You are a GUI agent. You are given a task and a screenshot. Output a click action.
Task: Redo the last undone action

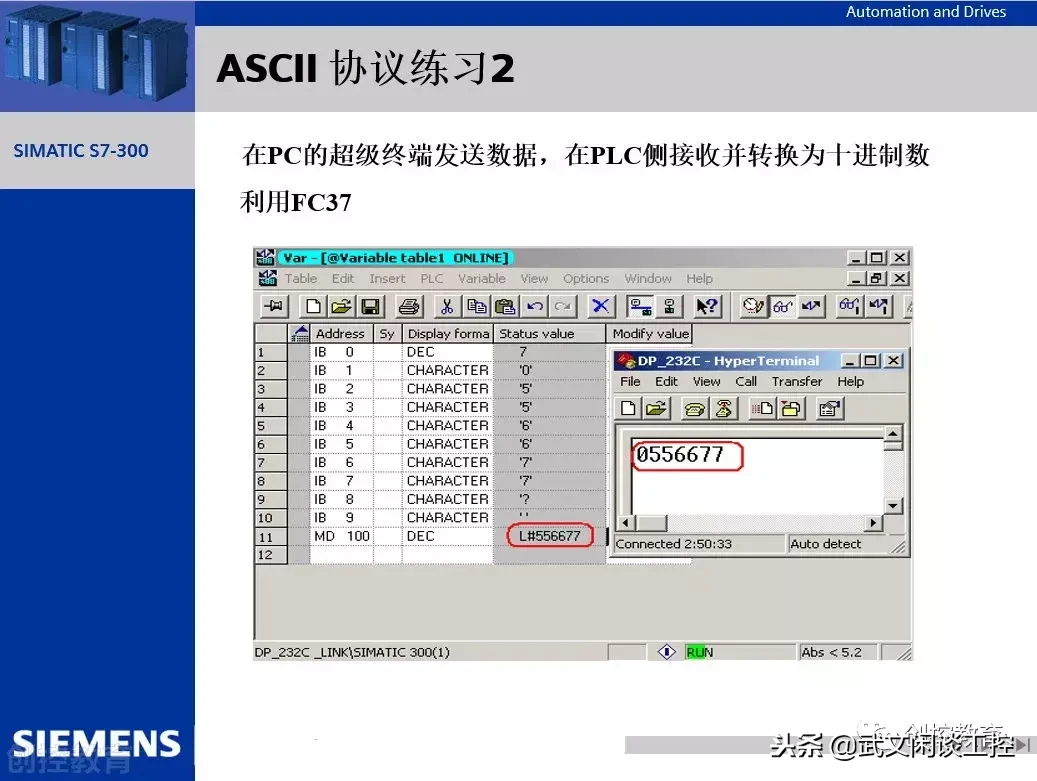563,306
